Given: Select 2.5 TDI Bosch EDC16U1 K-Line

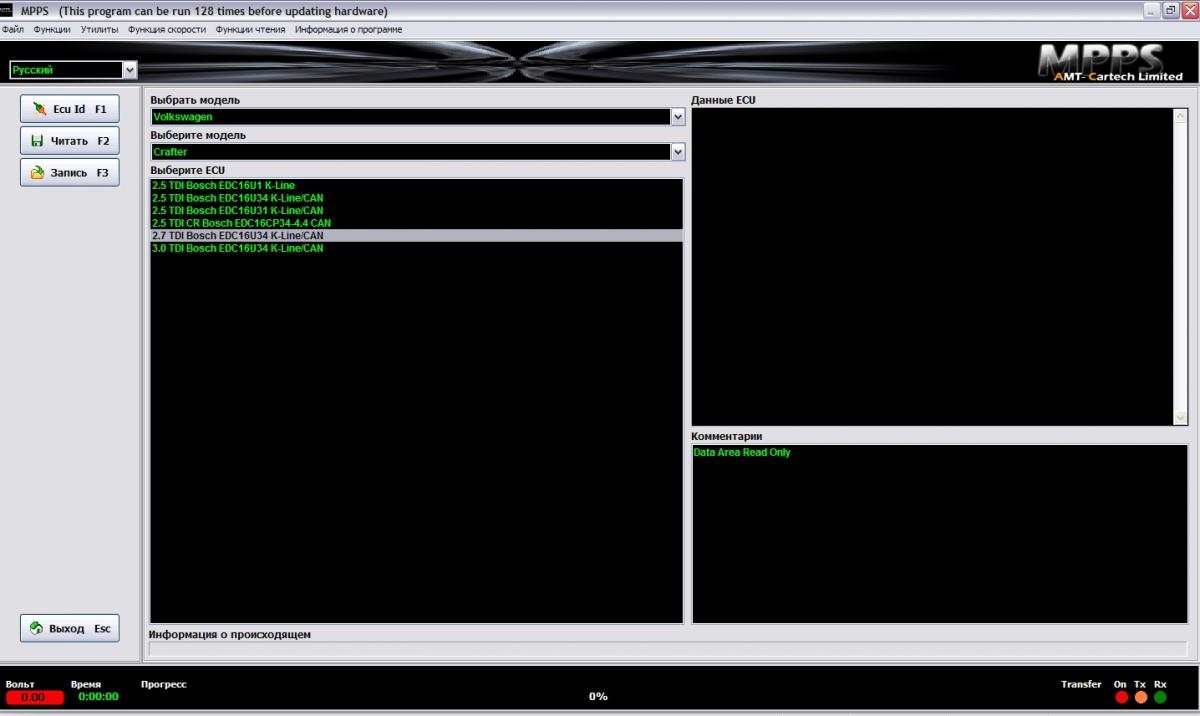Looking at the screenshot, I should point(417,186).
